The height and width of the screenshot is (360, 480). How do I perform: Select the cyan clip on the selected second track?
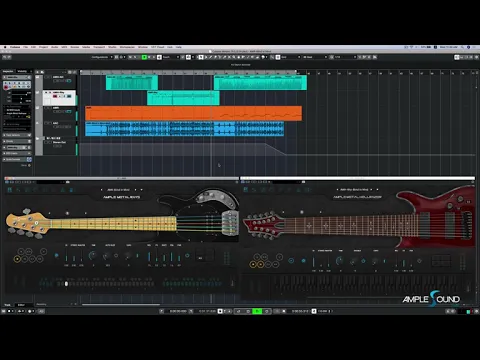coord(183,98)
